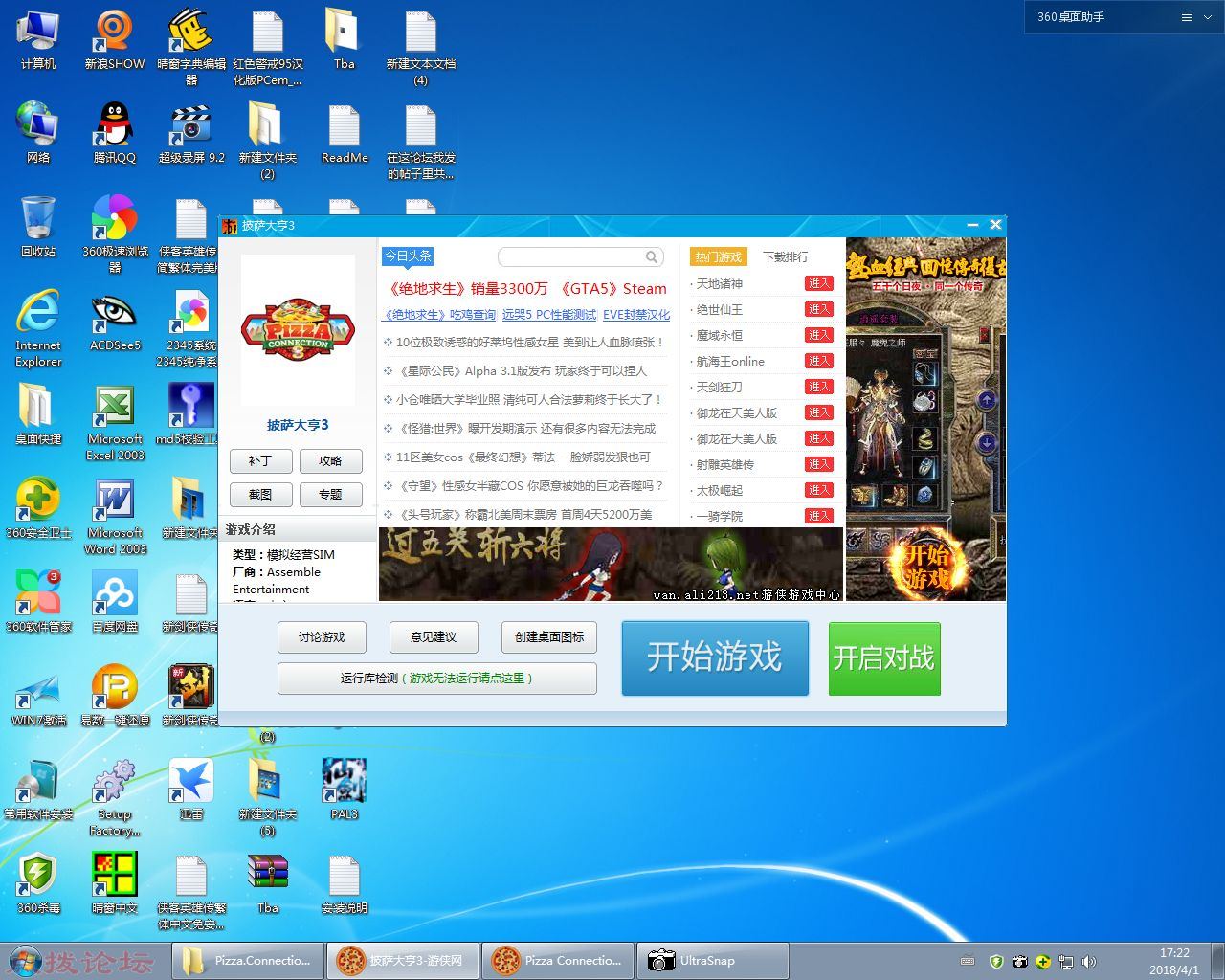Screen dimensions: 1225x980
Task: Click 进入 next to 太极崛起
Action: coord(819,490)
